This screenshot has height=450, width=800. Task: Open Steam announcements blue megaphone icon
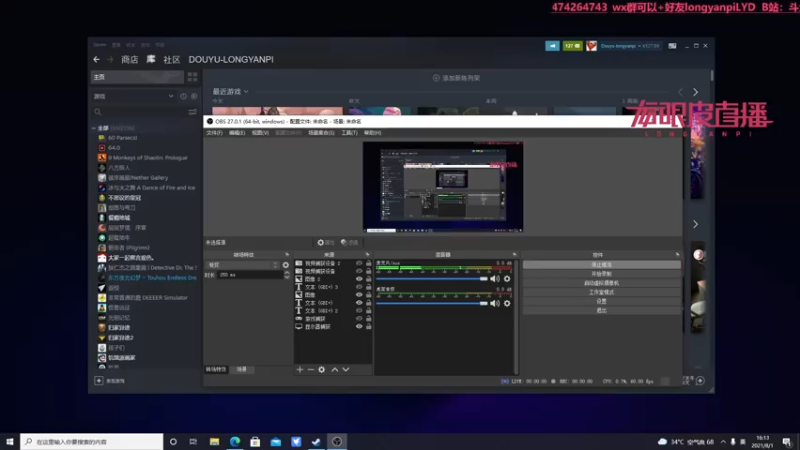(552, 46)
